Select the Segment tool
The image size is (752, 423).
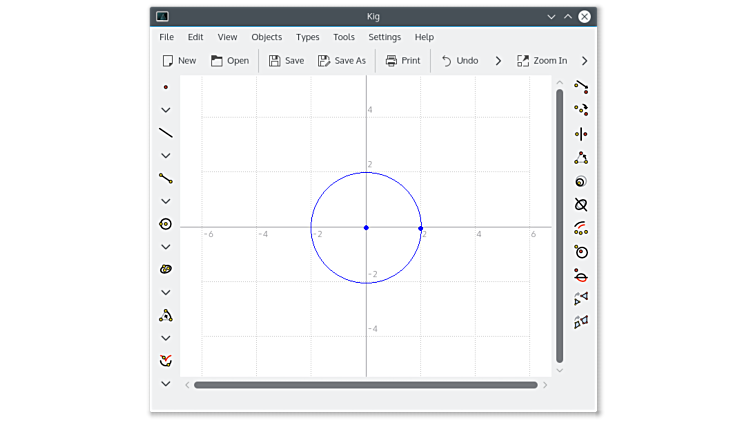166,179
